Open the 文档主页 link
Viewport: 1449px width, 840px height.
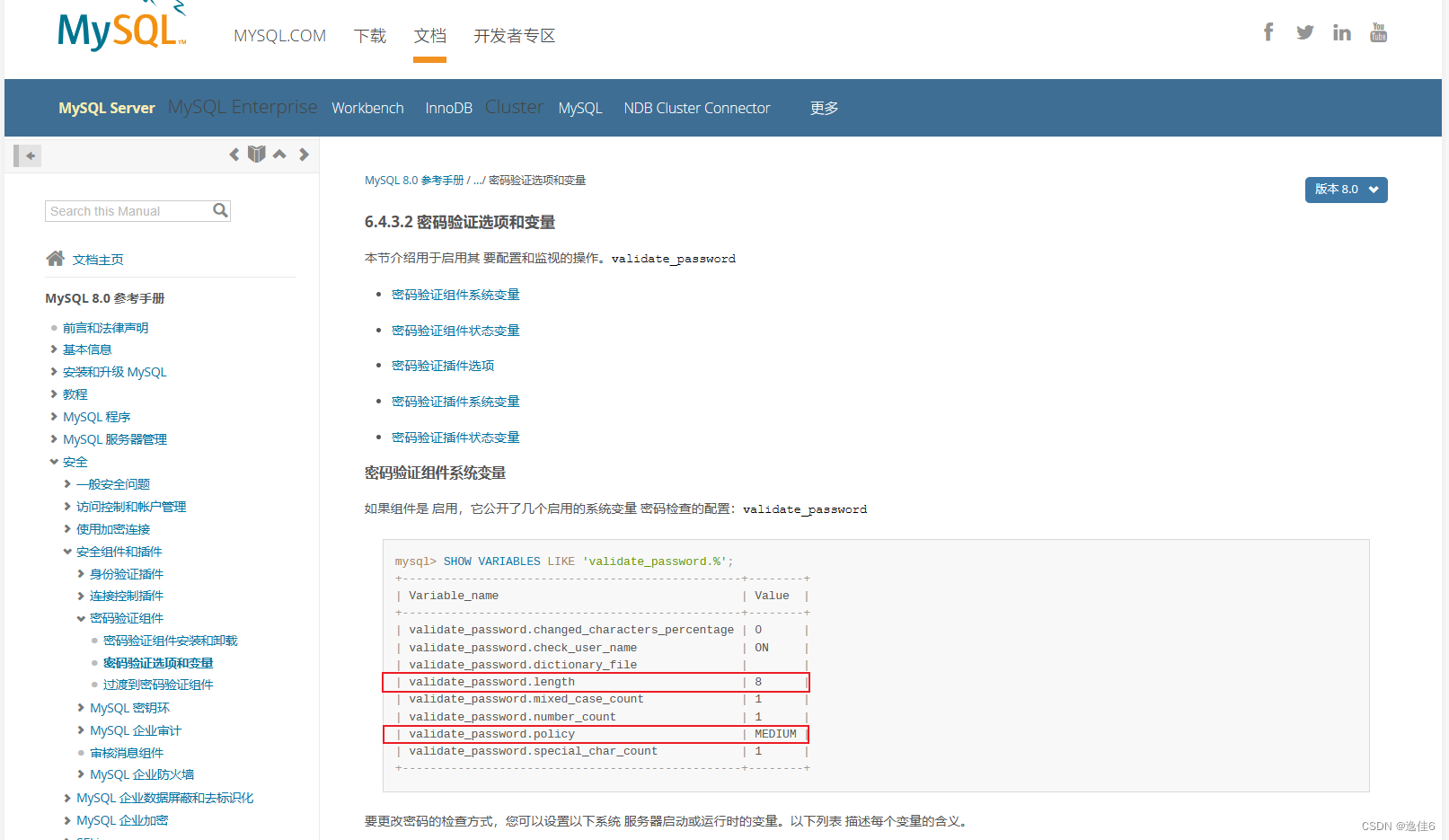[98, 260]
